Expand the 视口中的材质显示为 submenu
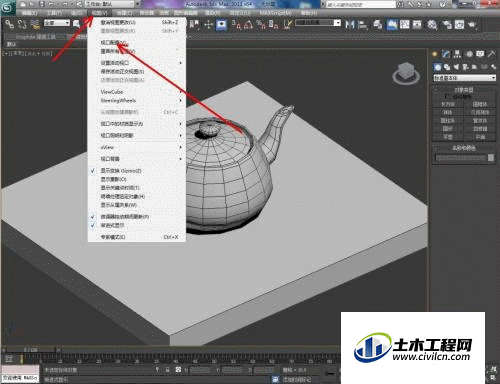 pyautogui.click(x=137, y=124)
